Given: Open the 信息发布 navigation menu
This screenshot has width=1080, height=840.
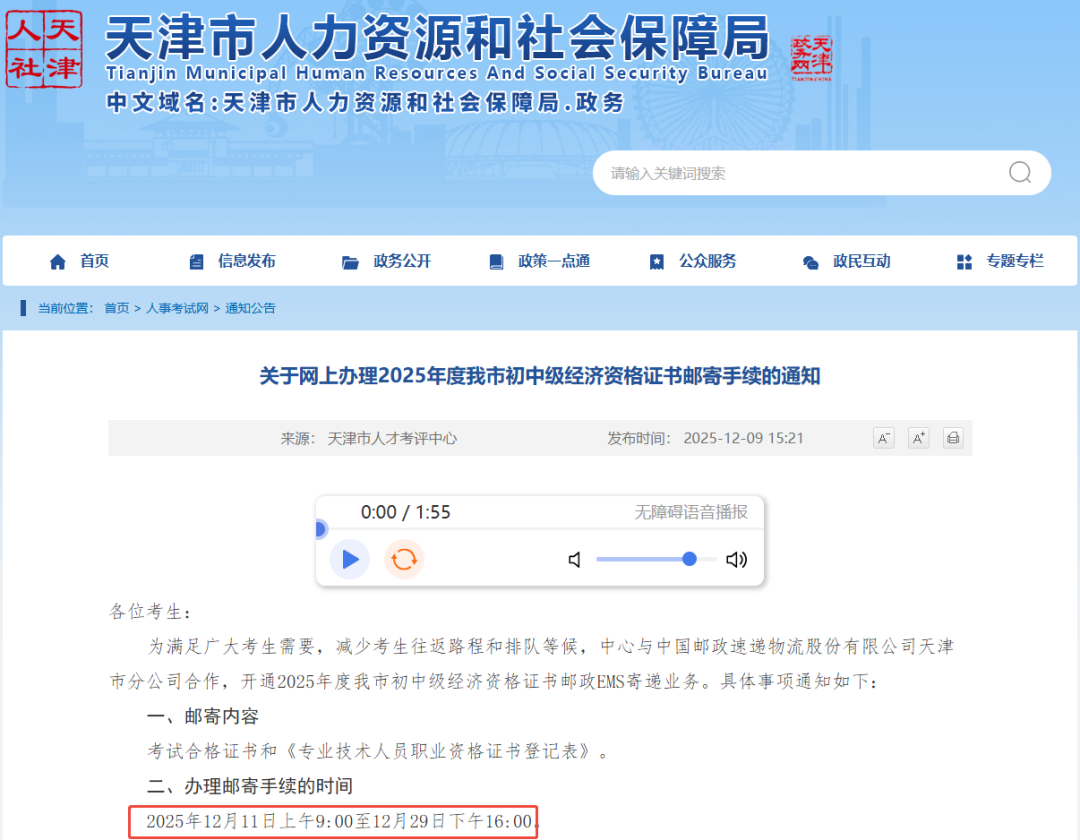Looking at the screenshot, I should coord(233,261).
